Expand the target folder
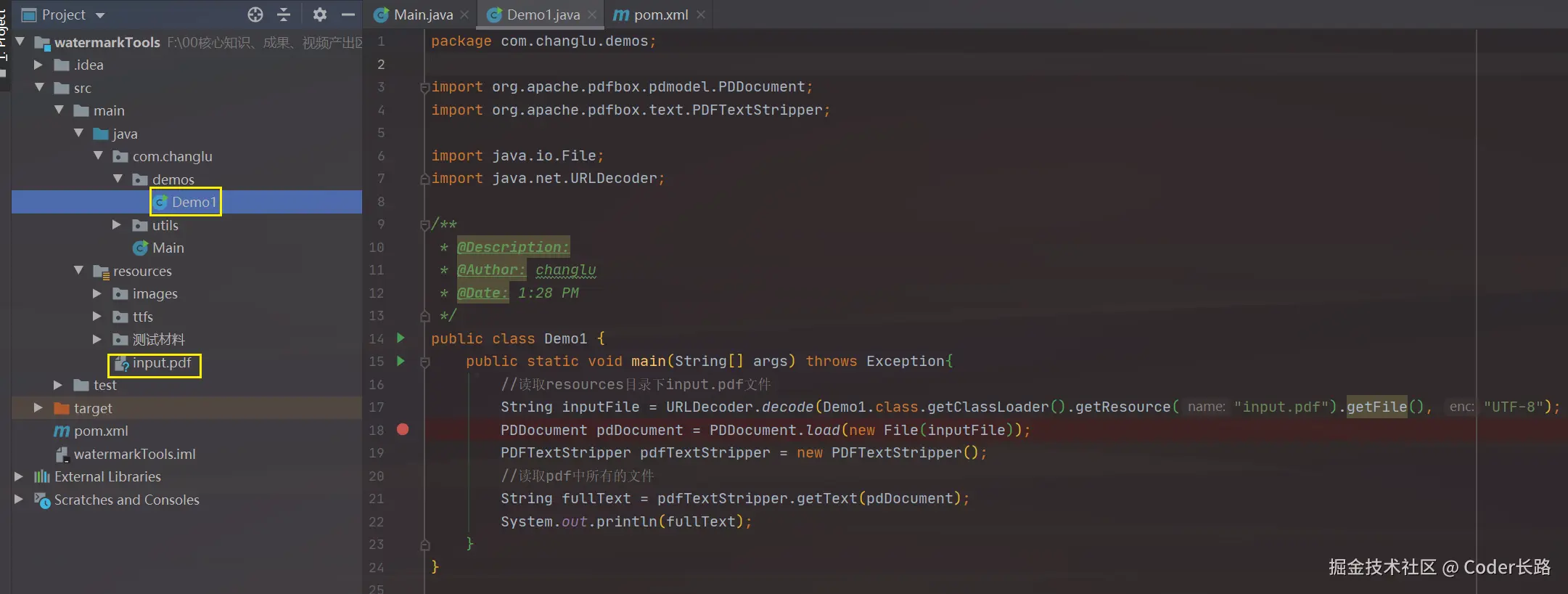Image resolution: width=1568 pixels, height=594 pixels. [38, 408]
